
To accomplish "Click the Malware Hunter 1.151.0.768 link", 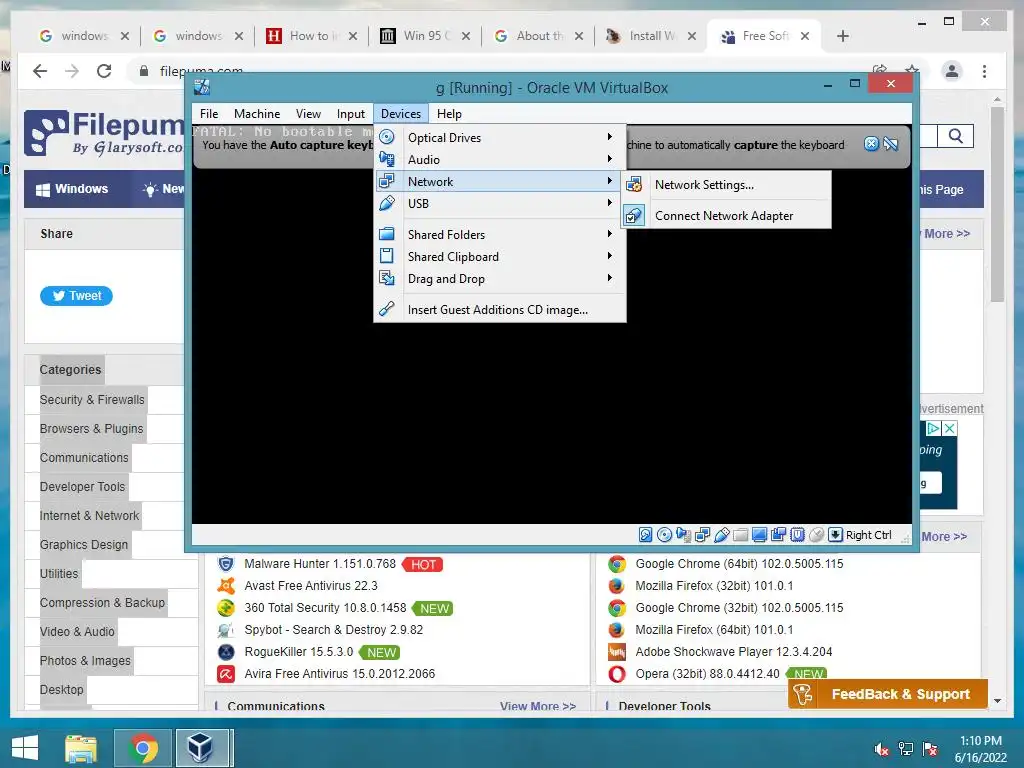I will click(320, 564).
